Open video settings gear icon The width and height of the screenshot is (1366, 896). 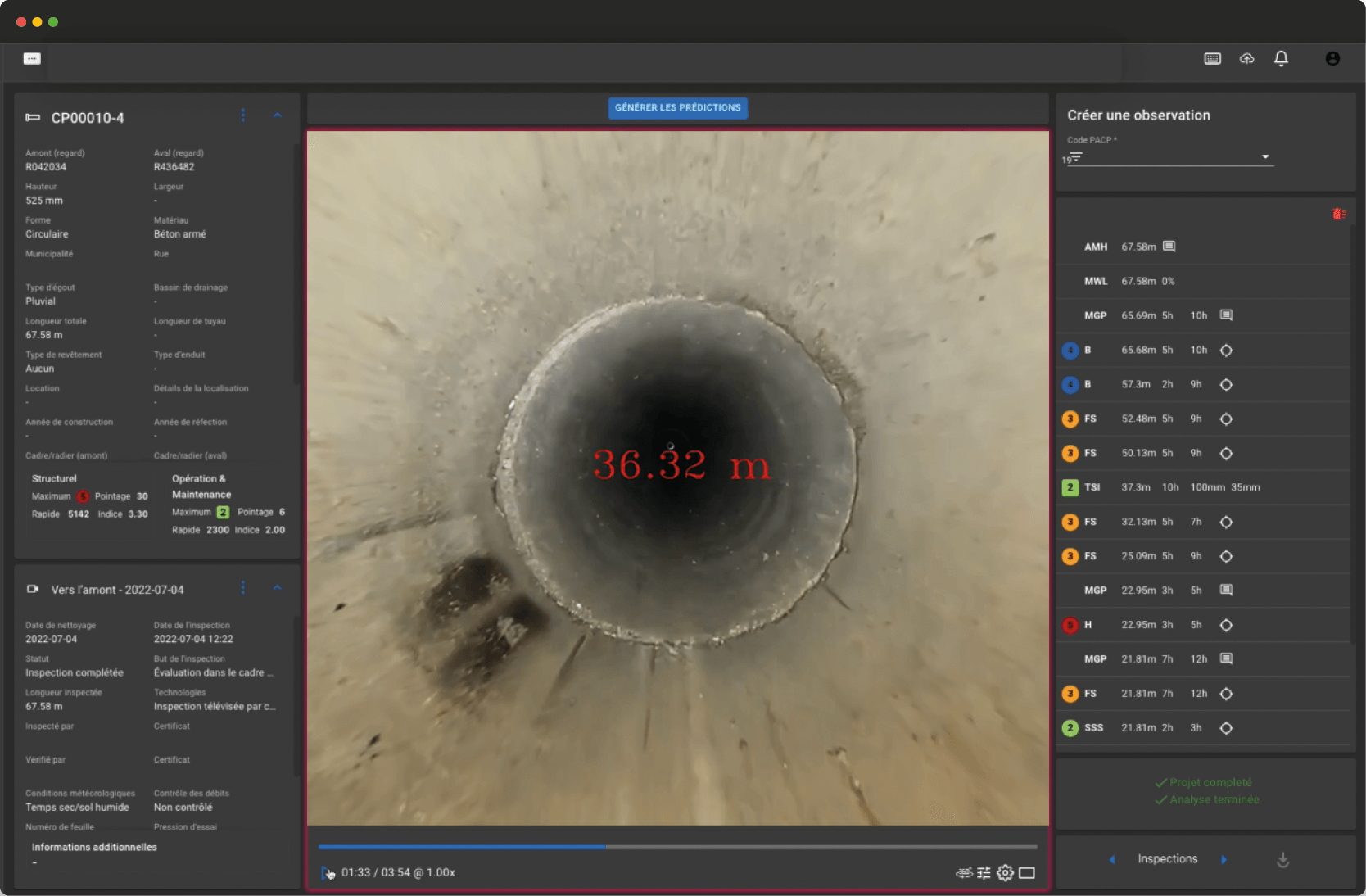click(x=1005, y=873)
